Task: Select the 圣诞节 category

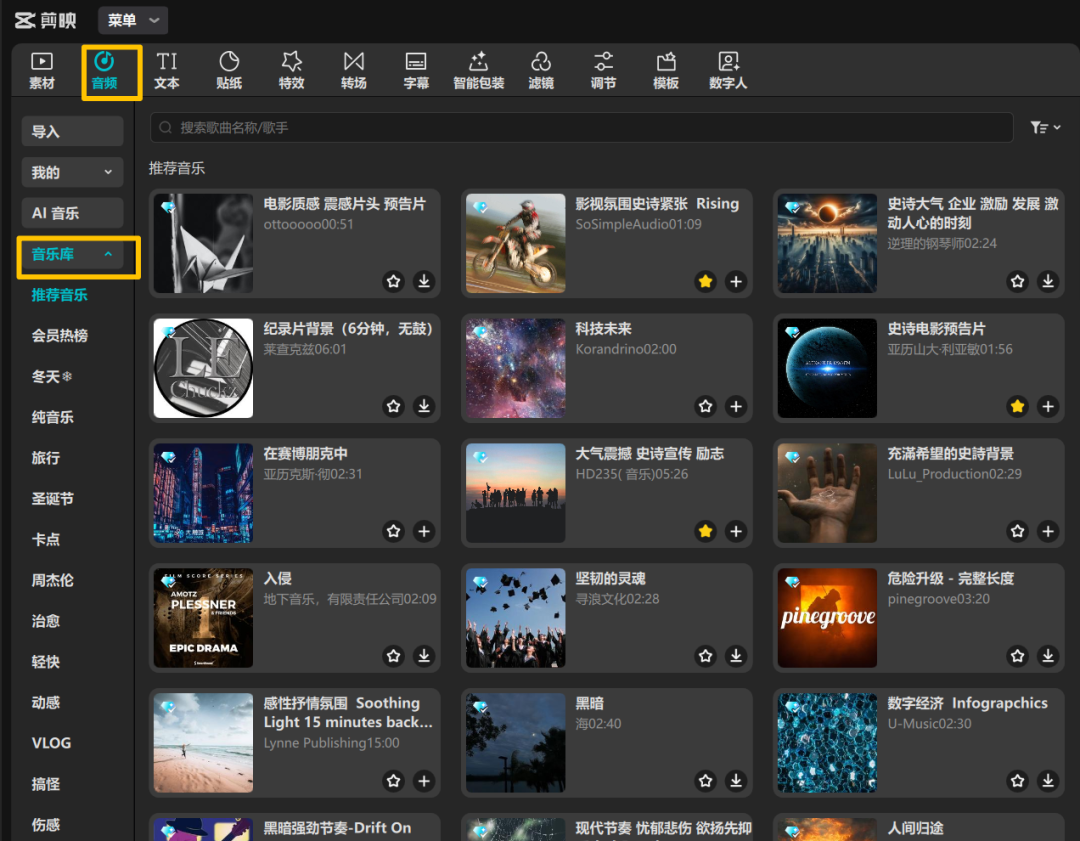Action: point(52,499)
